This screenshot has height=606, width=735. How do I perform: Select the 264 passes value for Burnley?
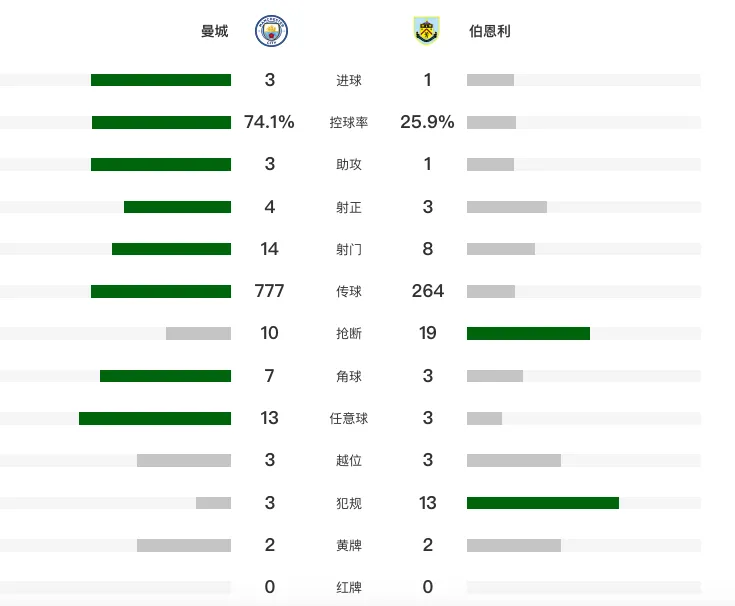point(428,291)
